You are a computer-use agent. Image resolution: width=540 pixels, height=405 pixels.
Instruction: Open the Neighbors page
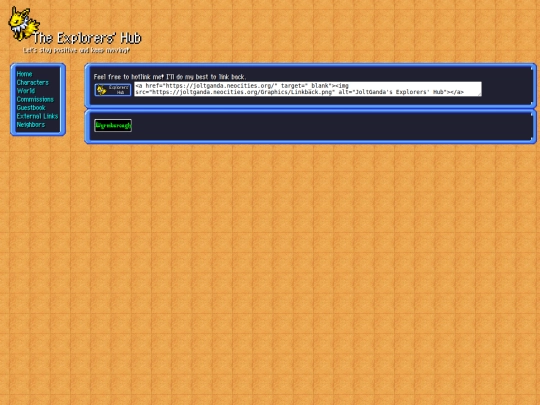tap(31, 125)
